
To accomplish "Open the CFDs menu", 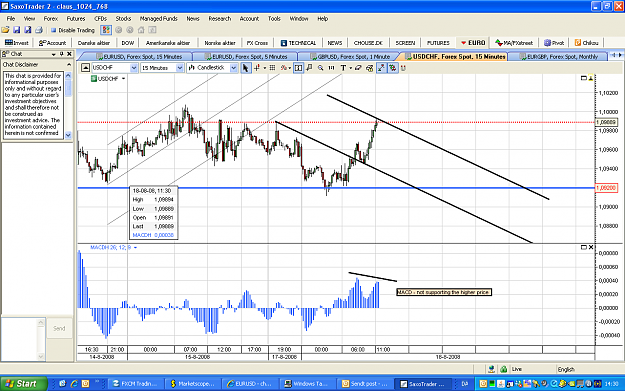I will coord(100,18).
